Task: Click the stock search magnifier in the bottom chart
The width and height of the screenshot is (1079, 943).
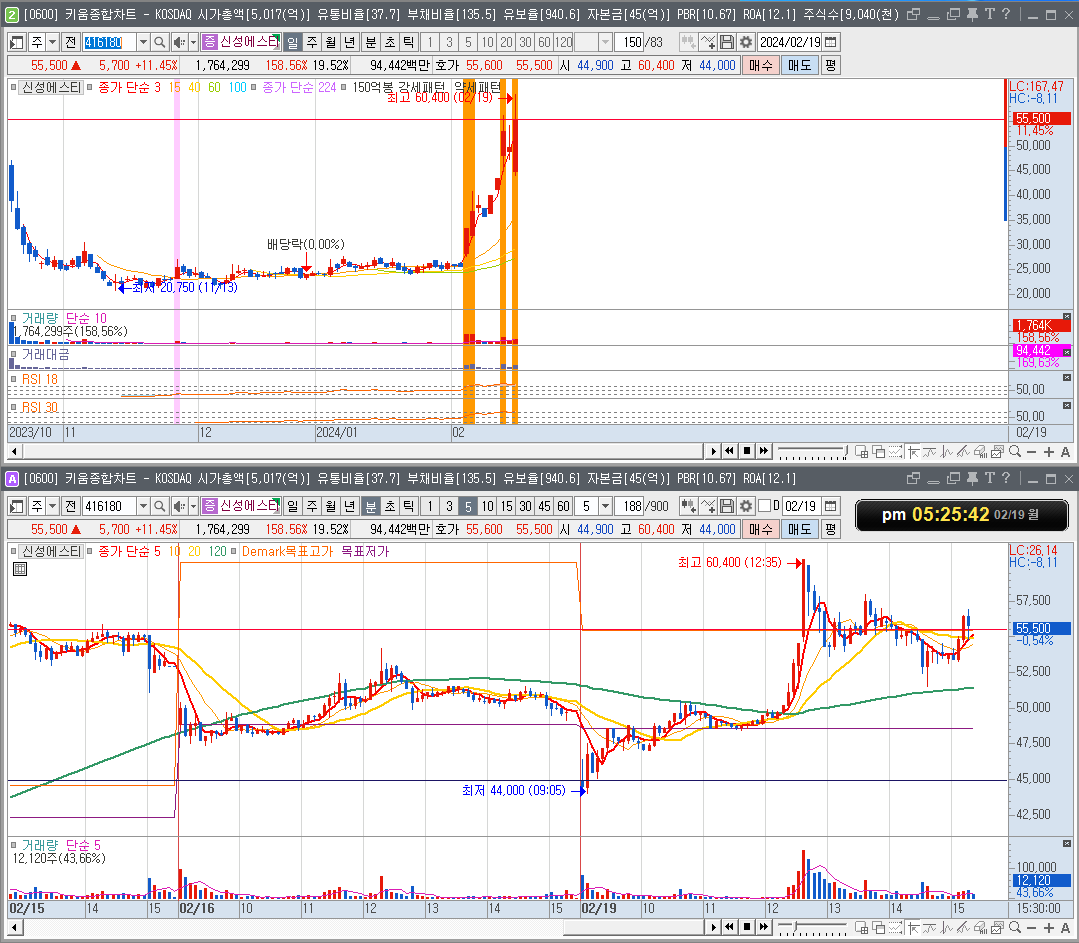Action: [160, 507]
